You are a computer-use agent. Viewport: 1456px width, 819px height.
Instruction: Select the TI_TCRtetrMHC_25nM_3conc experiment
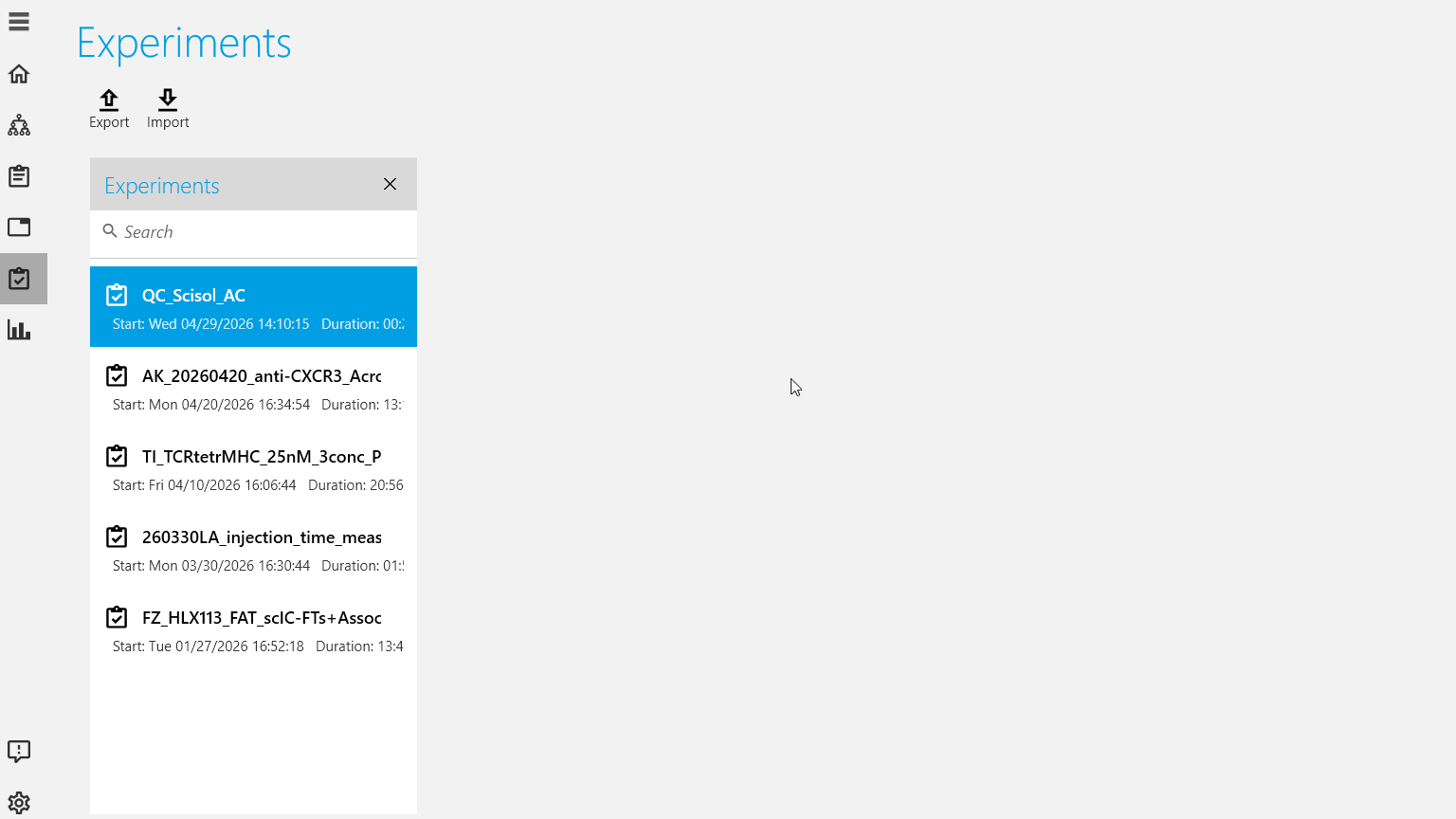(253, 468)
